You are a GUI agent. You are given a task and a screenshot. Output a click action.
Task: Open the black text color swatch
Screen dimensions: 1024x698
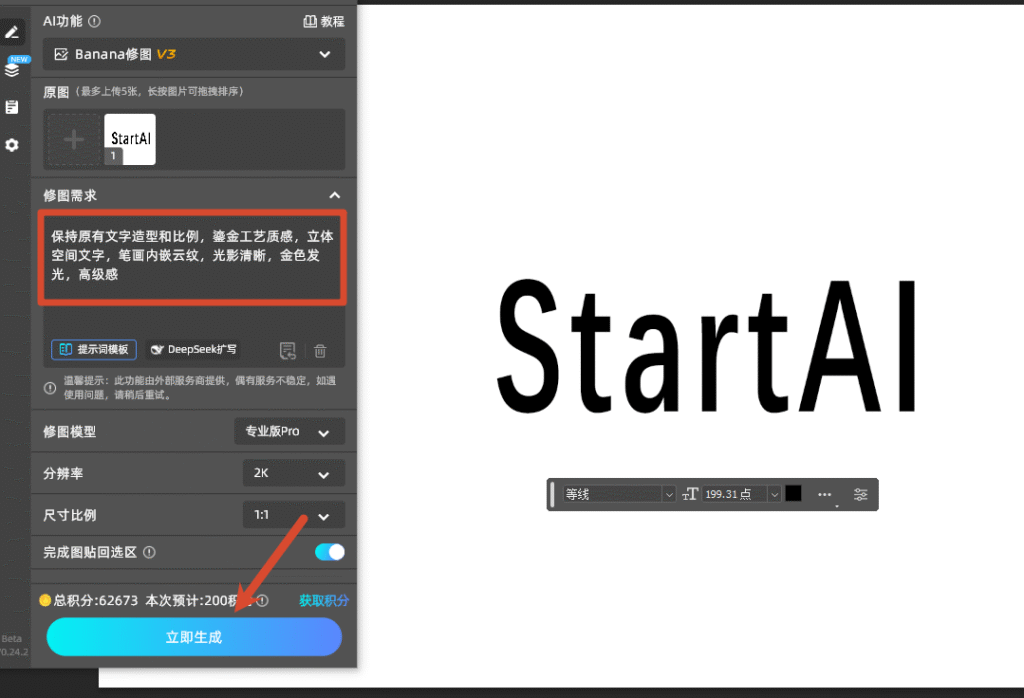(793, 494)
